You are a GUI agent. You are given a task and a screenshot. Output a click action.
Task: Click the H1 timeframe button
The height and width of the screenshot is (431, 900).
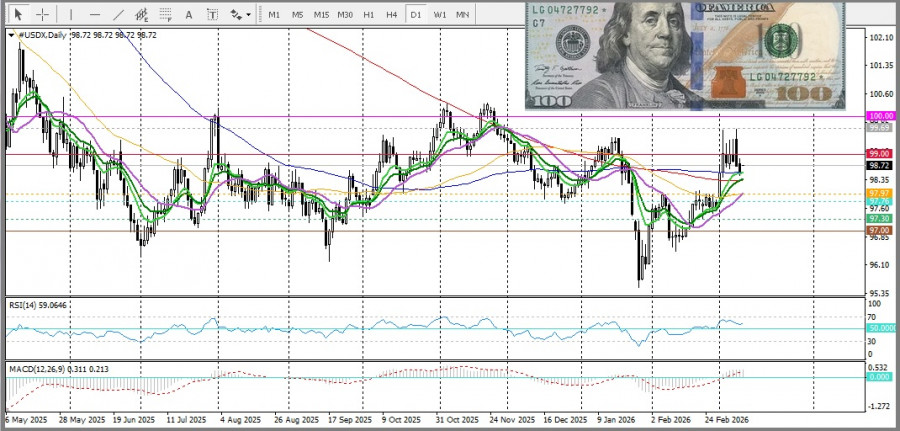(x=369, y=15)
